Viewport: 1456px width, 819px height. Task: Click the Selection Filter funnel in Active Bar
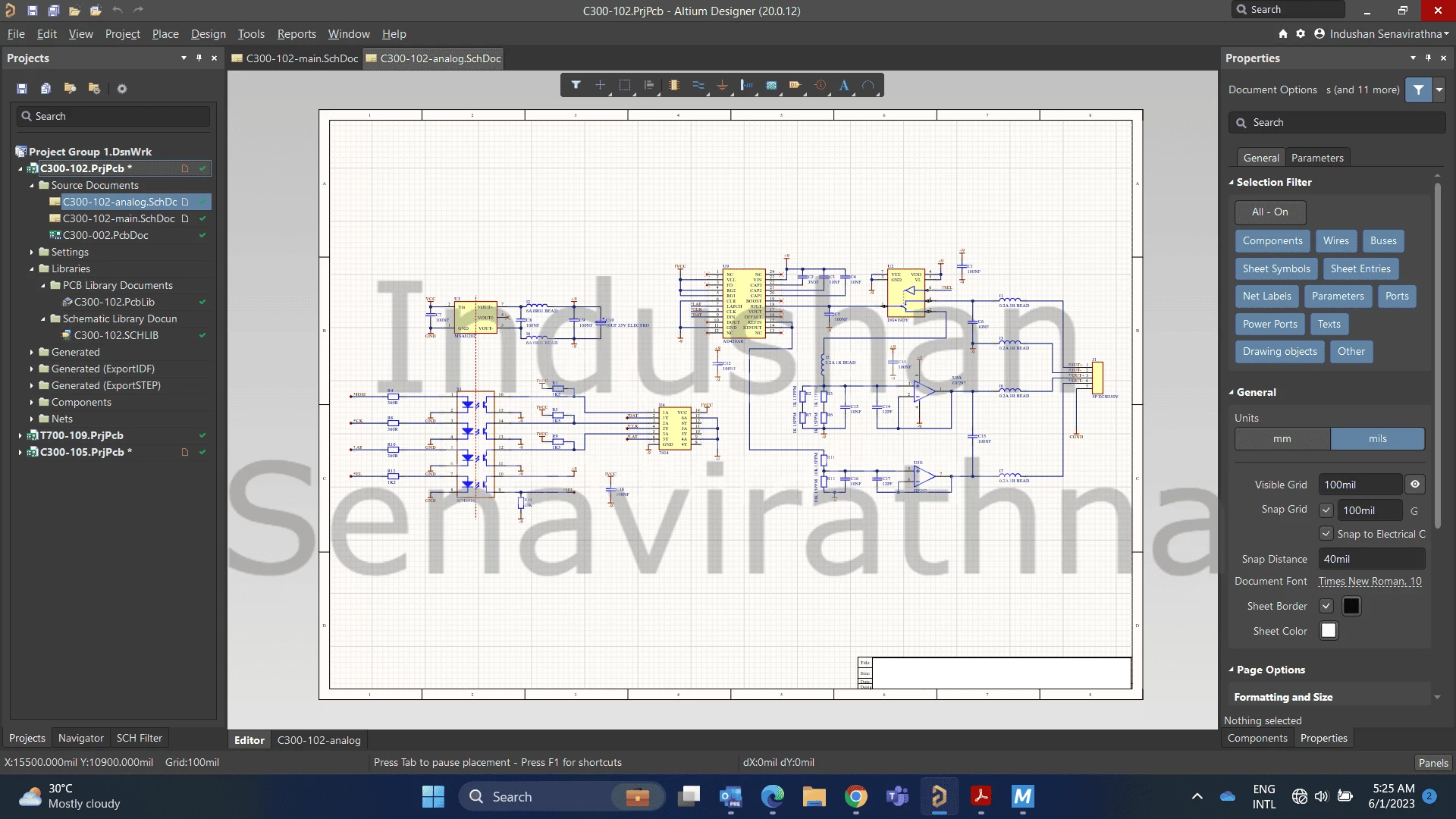click(x=576, y=85)
